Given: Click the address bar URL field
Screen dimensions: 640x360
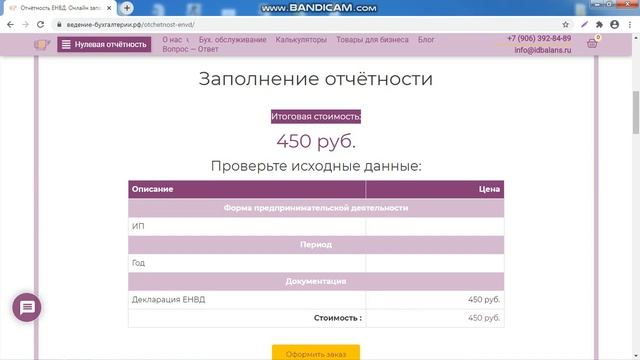Looking at the screenshot, I should pyautogui.click(x=310, y=24).
